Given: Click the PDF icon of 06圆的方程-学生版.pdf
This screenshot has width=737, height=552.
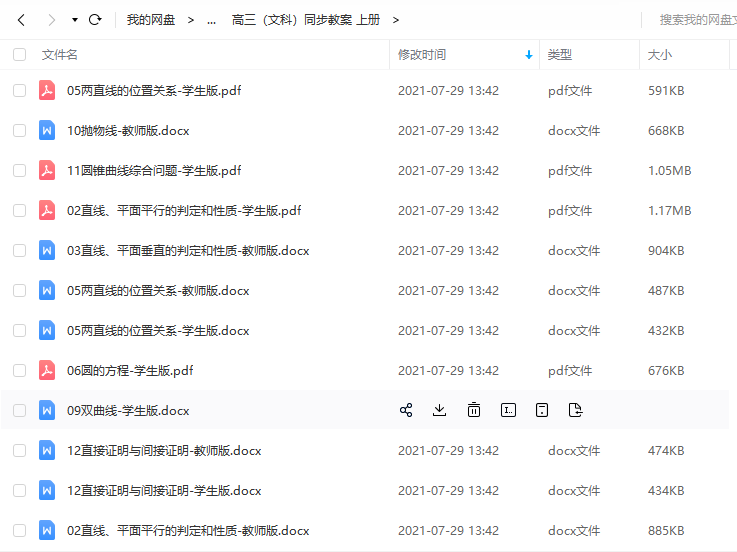Looking at the screenshot, I should pos(47,370).
